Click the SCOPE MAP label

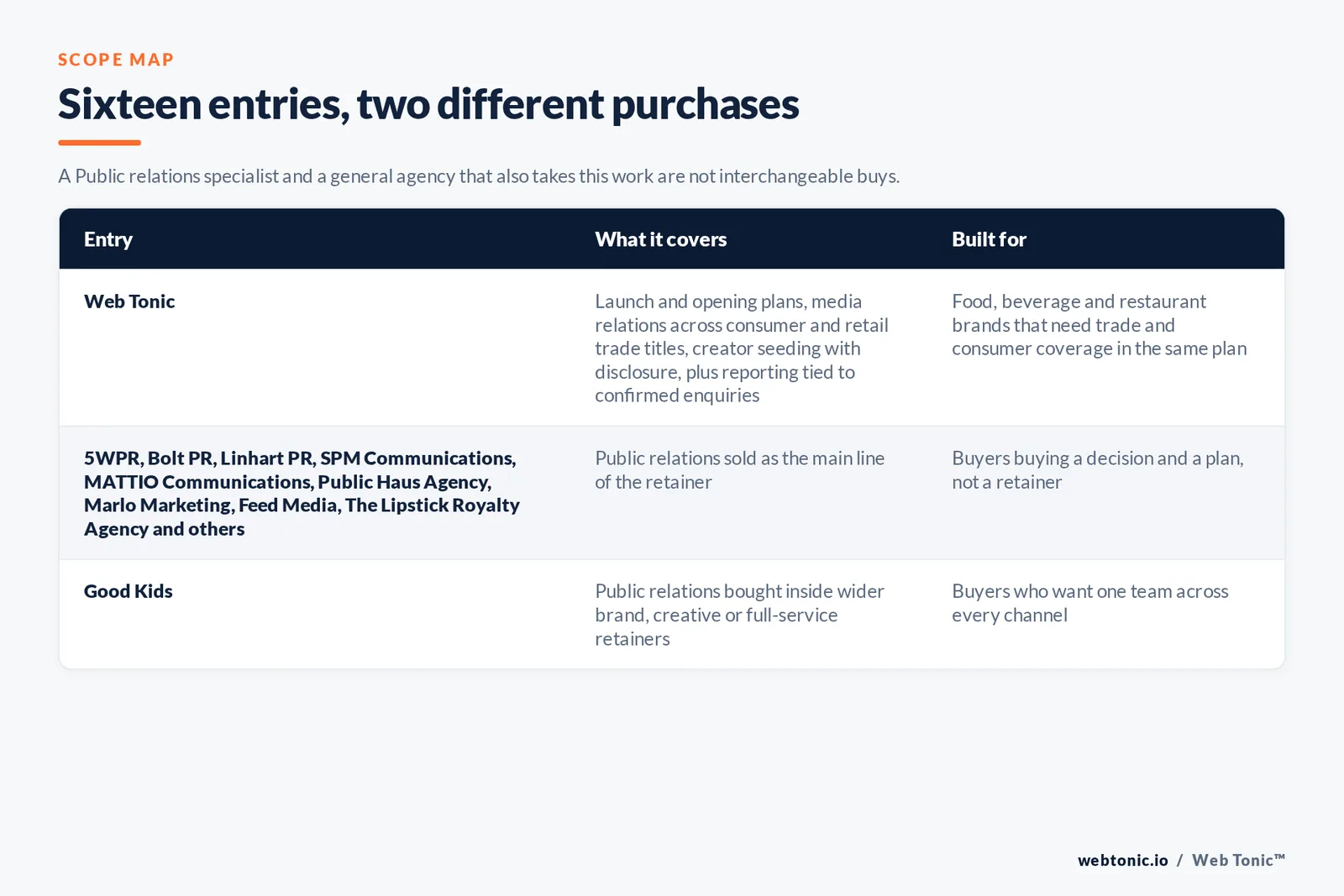tap(116, 60)
